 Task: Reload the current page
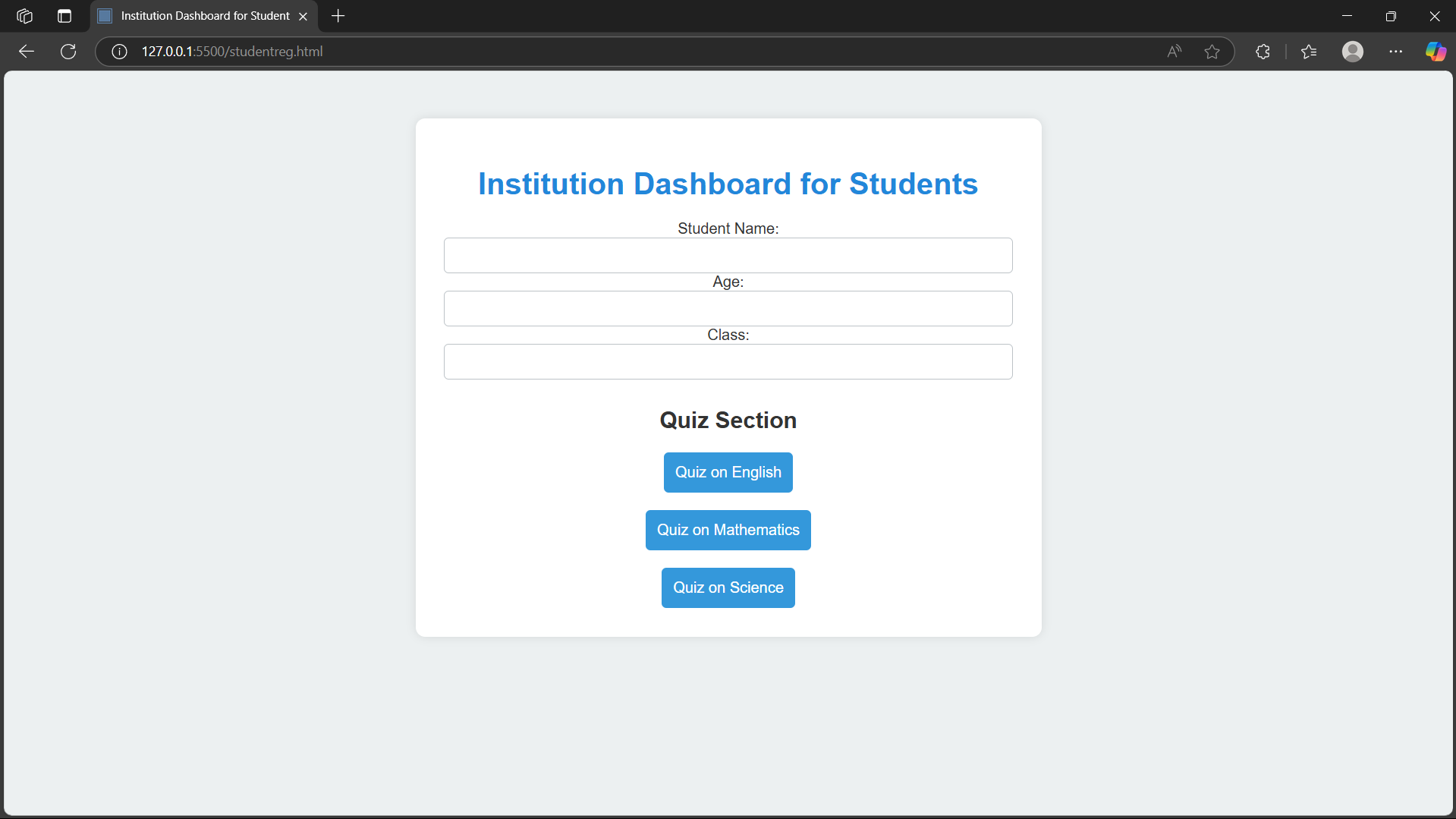point(68,52)
